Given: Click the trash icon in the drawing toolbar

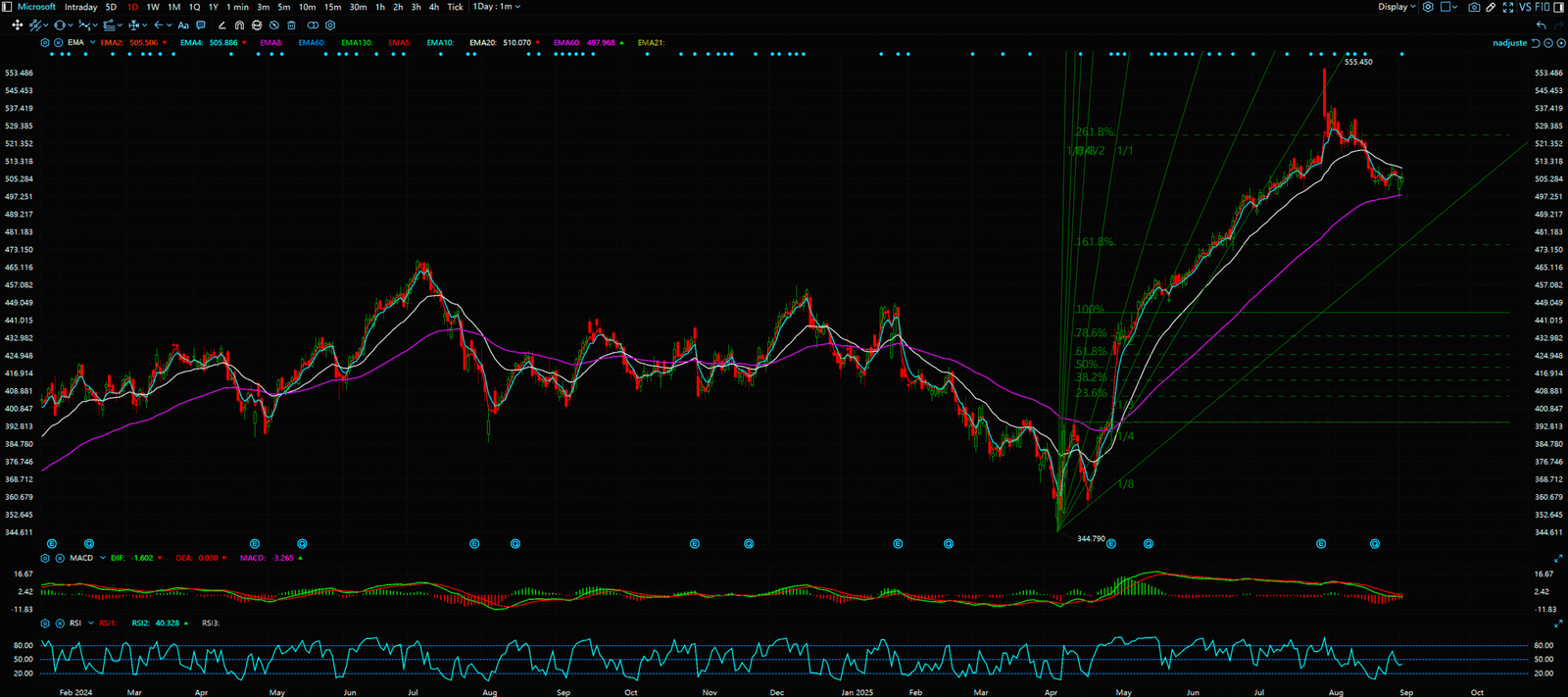Looking at the screenshot, I should tap(291, 25).
